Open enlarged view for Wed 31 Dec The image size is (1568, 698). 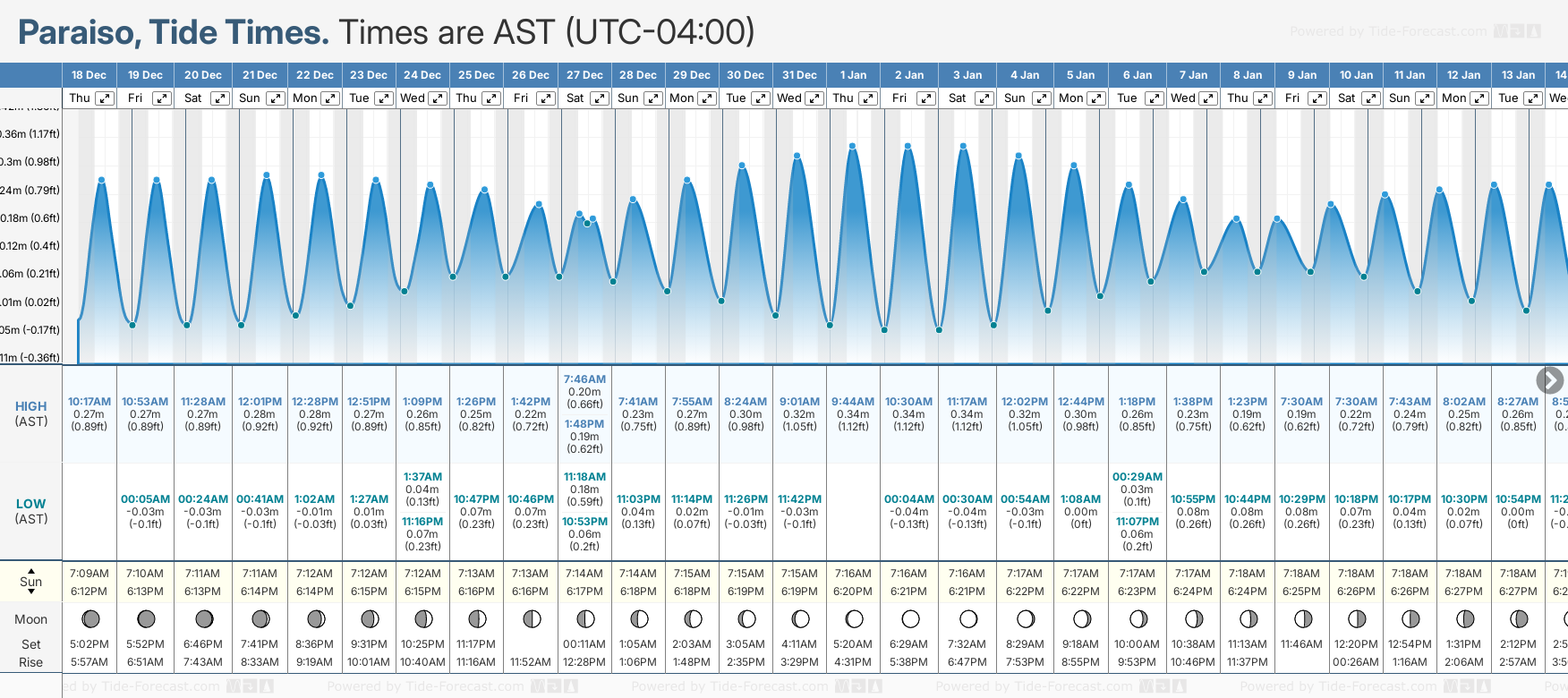814,98
